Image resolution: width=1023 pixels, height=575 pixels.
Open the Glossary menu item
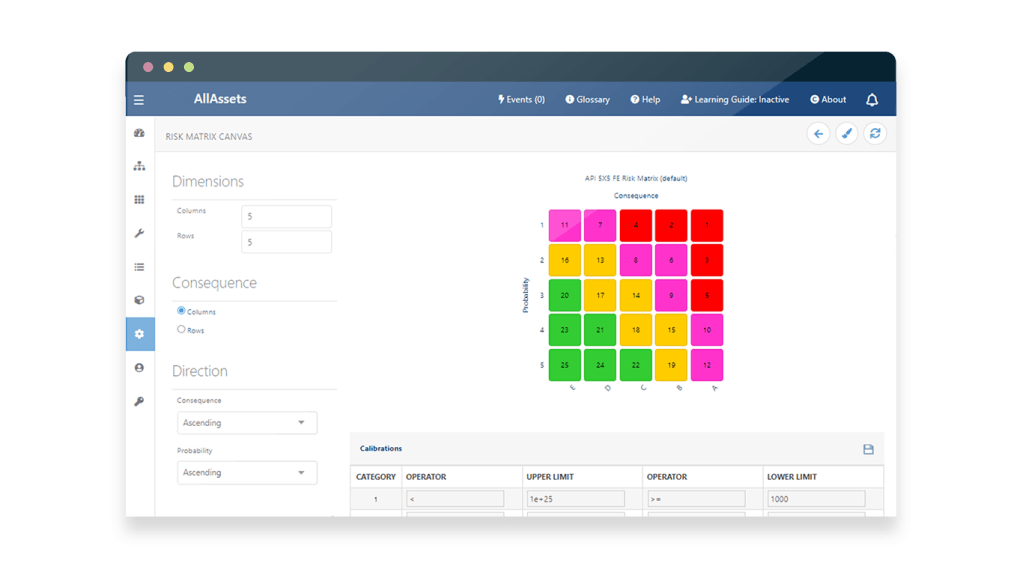(x=587, y=100)
